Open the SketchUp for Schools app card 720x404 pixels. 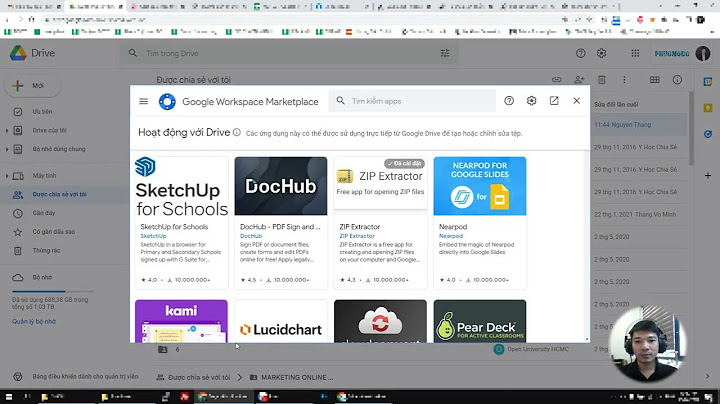coord(181,223)
